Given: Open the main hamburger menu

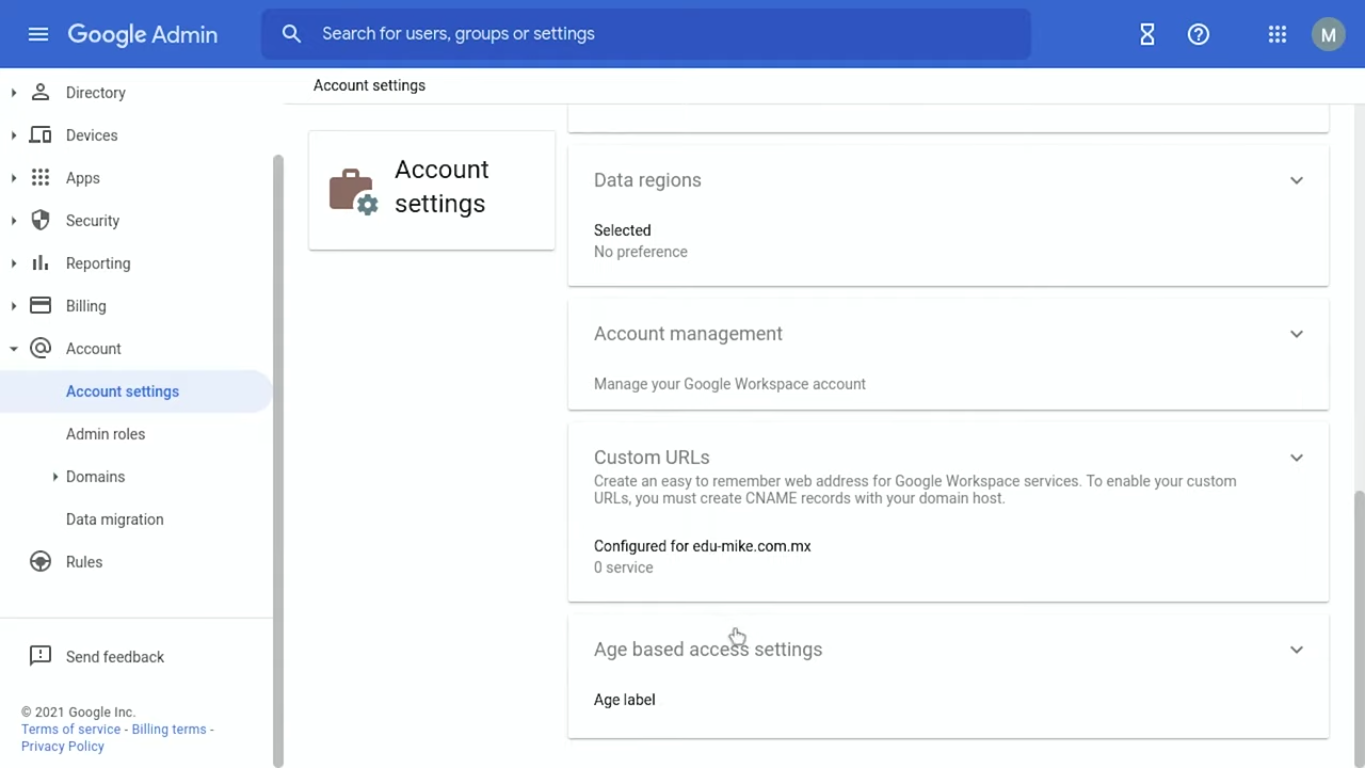Looking at the screenshot, I should (38, 34).
